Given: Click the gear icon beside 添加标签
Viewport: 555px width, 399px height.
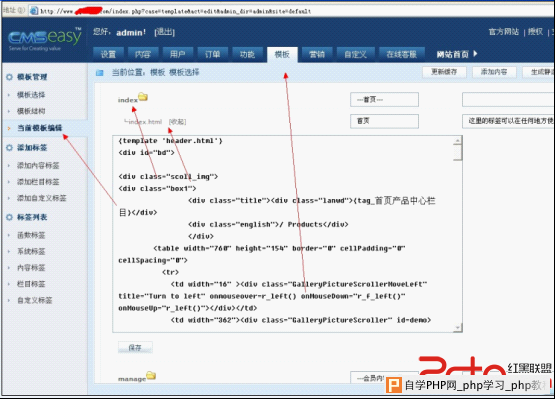Looking at the screenshot, I should point(10,148).
